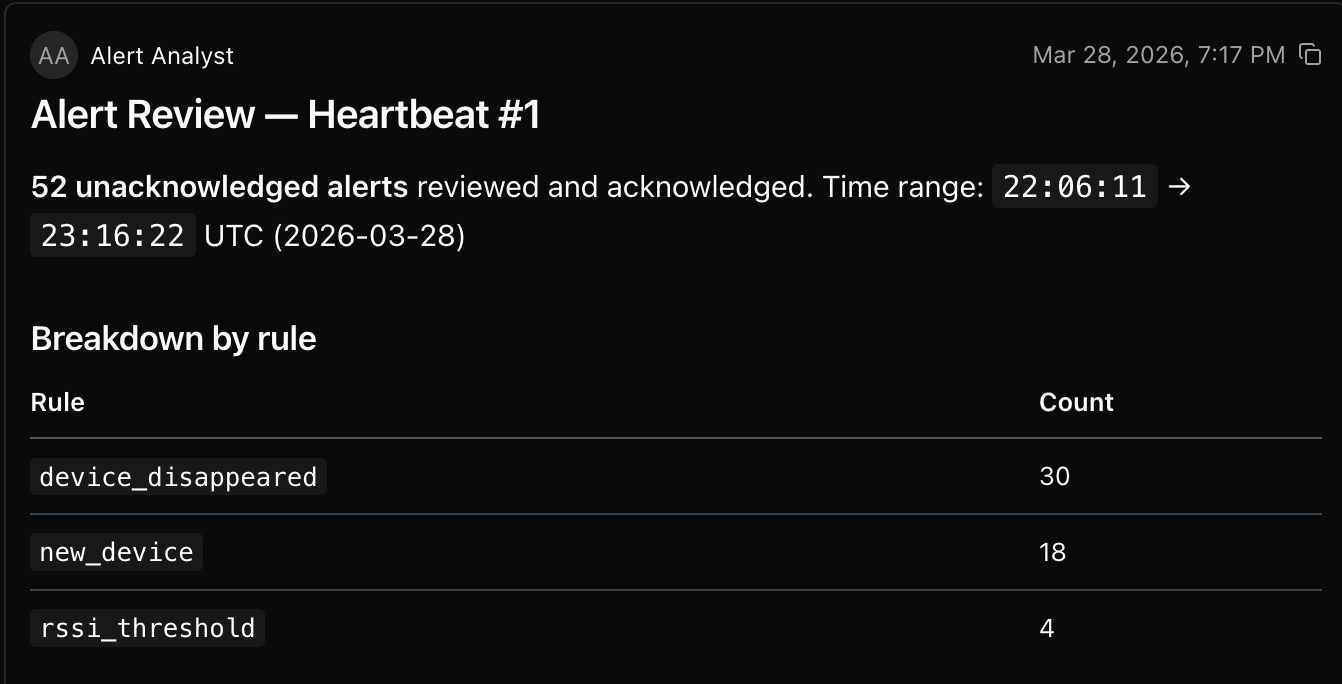The image size is (1342, 684).
Task: Click the count 30 for device_disappeared
Action: coord(1054,476)
